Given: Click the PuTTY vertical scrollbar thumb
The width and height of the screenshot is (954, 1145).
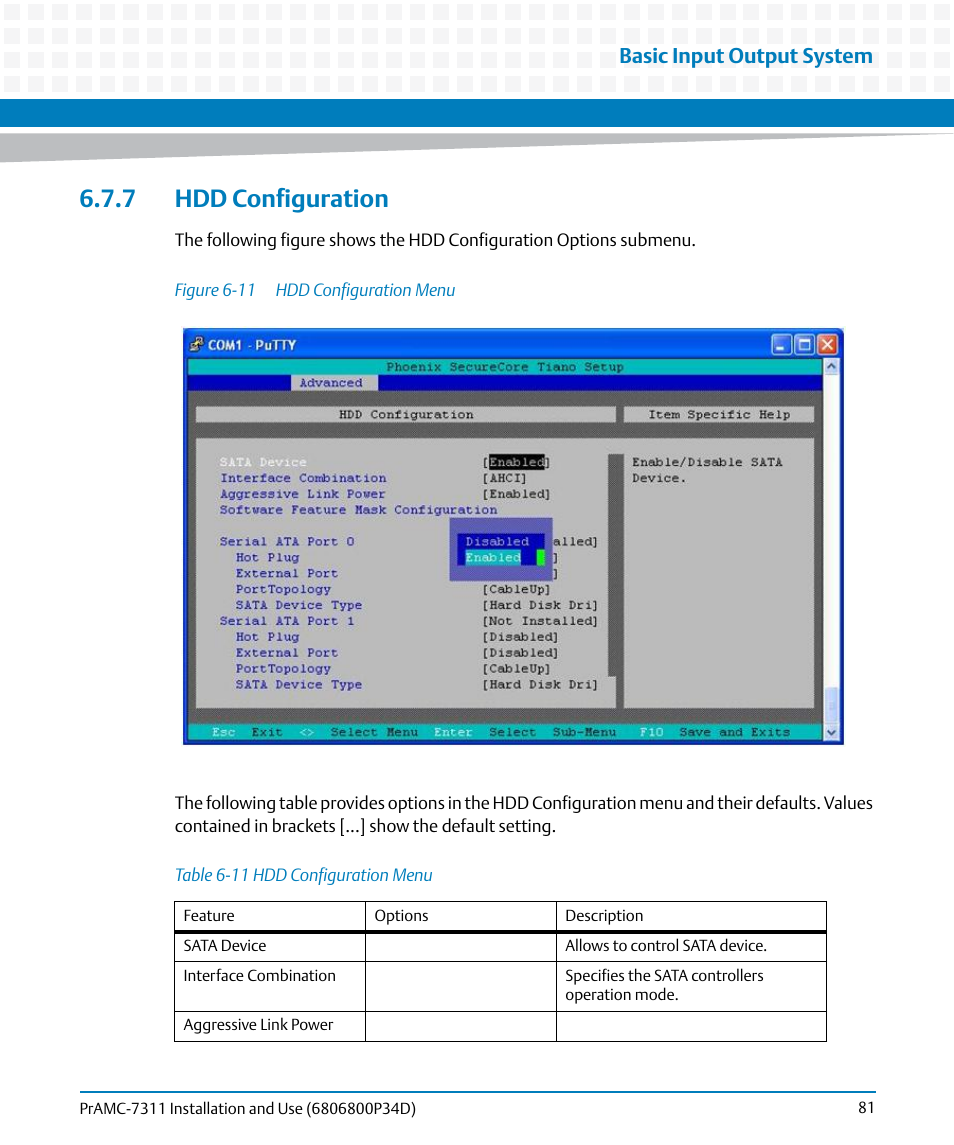Looking at the screenshot, I should 831,705.
